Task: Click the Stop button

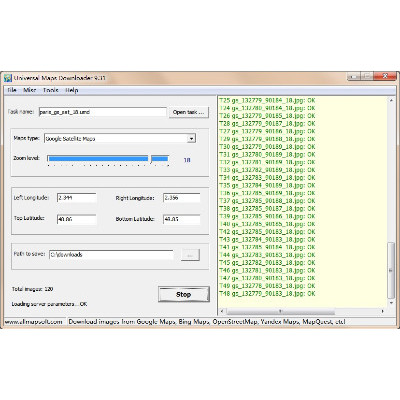Action: [x=184, y=294]
